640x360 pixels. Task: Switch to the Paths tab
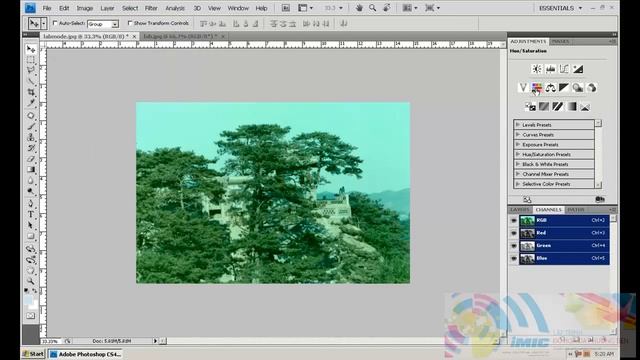[x=576, y=210]
